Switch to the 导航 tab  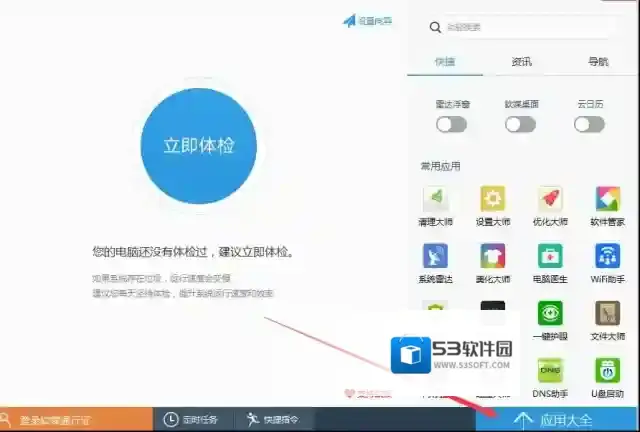[598, 62]
